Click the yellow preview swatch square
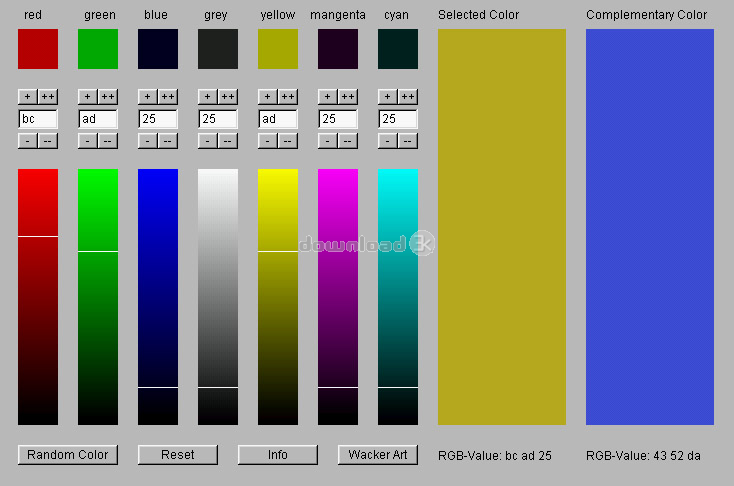 [278, 49]
